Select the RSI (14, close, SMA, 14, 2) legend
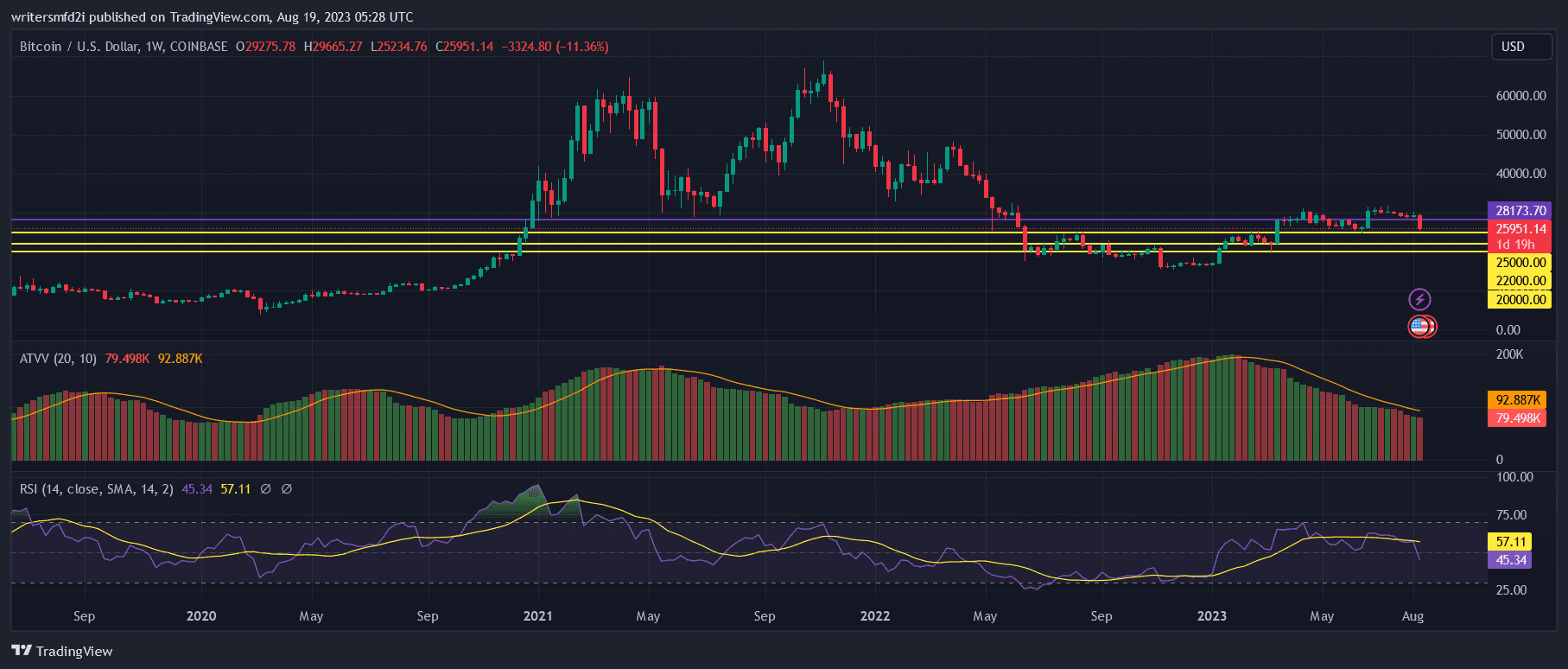 [97, 489]
